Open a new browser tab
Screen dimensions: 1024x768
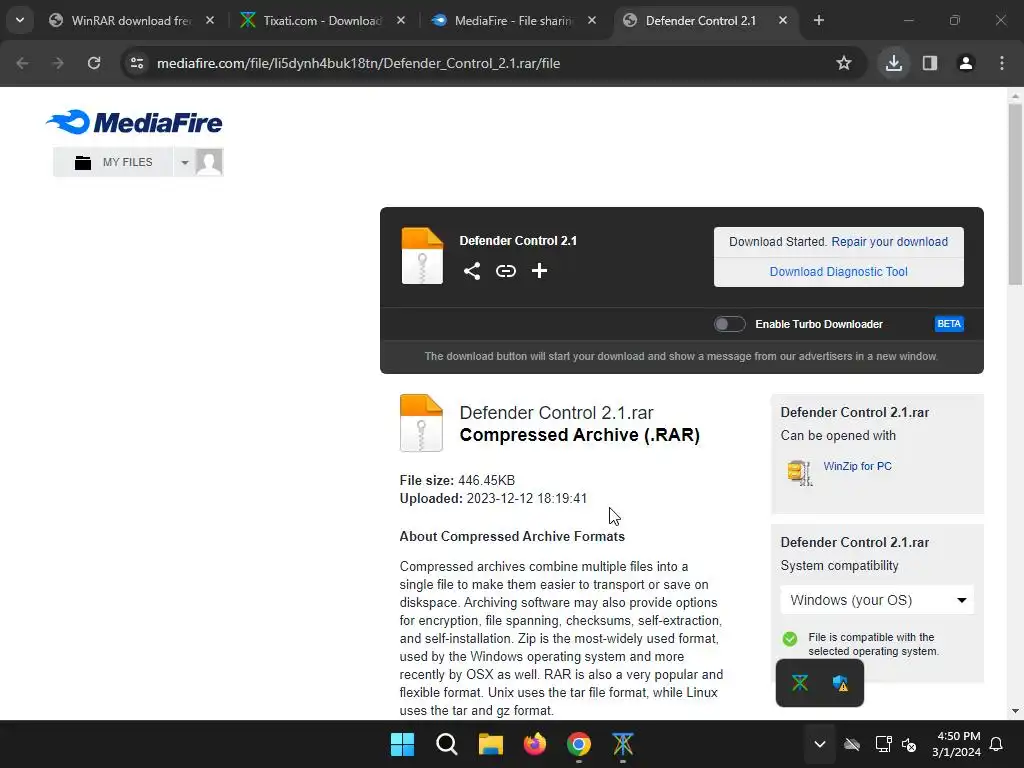(x=819, y=21)
